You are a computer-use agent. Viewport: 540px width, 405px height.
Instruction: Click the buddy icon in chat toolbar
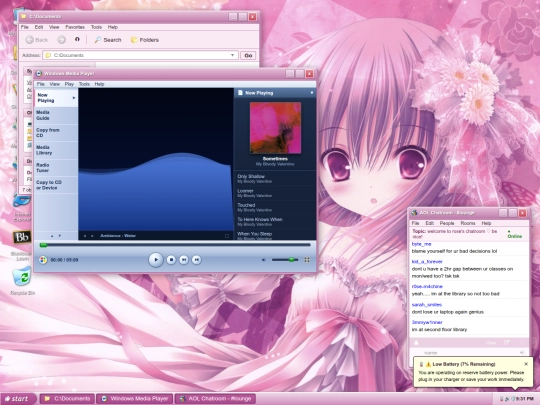click(416, 343)
